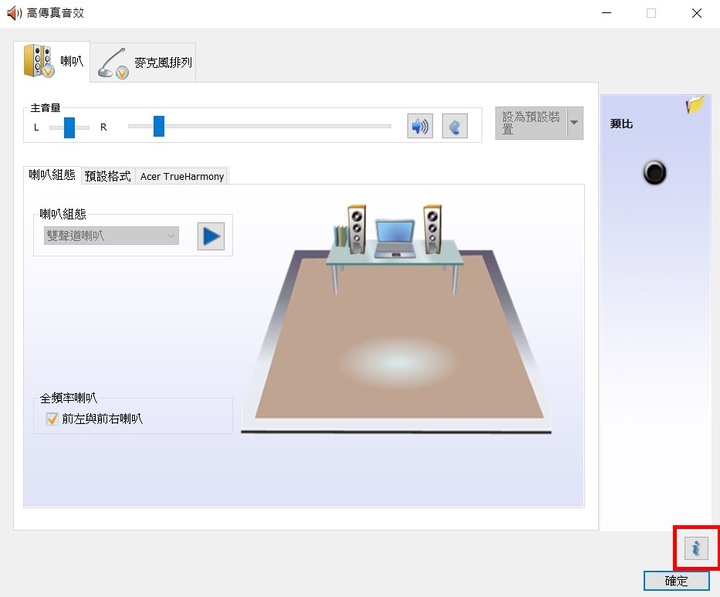Play the speaker test sound

click(x=211, y=237)
